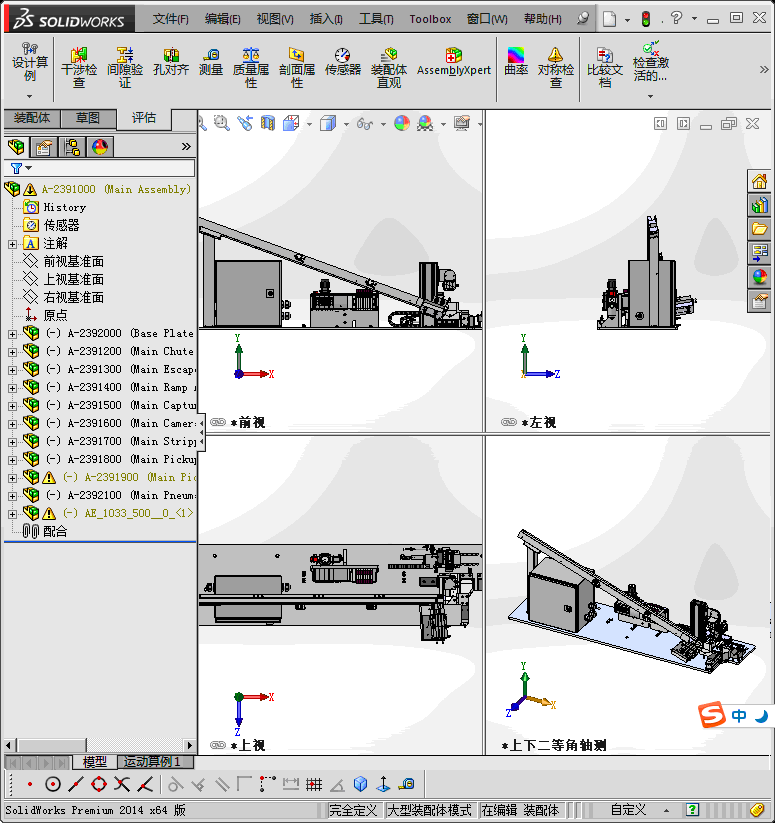The image size is (775, 823).
Task: Expand the 注解 (Annotations) tree node
Action: (x=12, y=244)
